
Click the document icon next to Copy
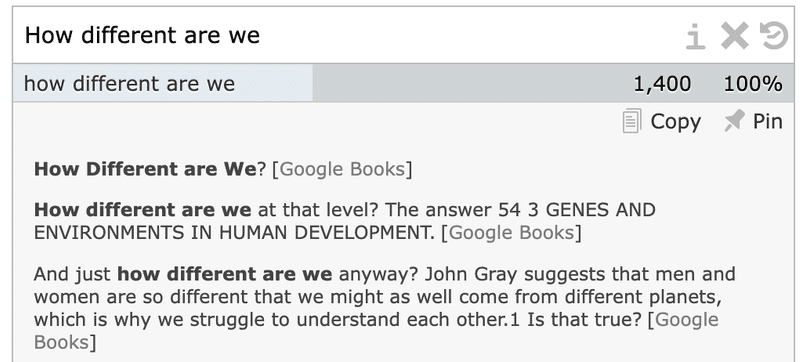click(632, 122)
